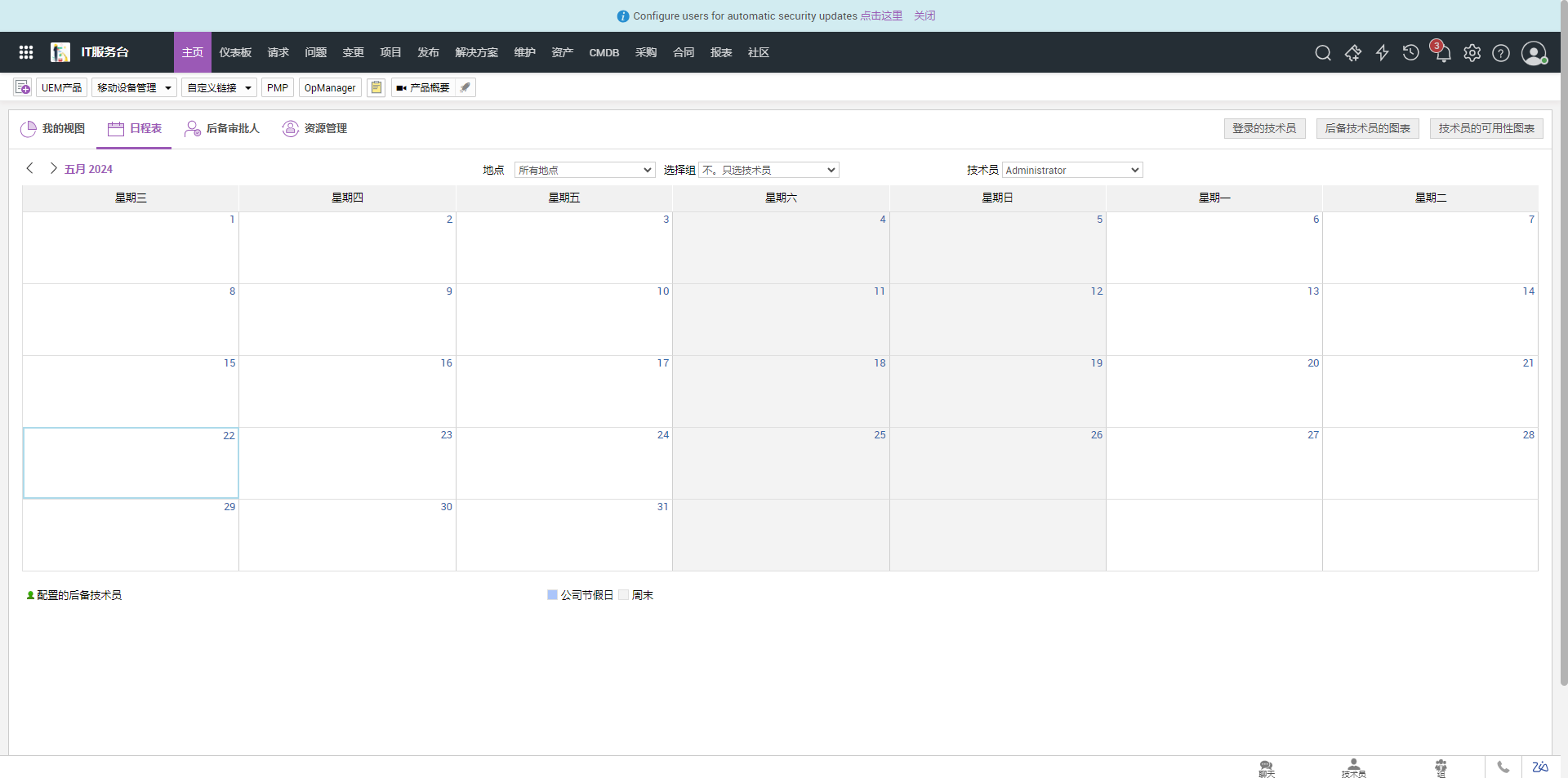This screenshot has width=1568, height=778.
Task: Open the 资产 menu item
Action: click(x=562, y=52)
